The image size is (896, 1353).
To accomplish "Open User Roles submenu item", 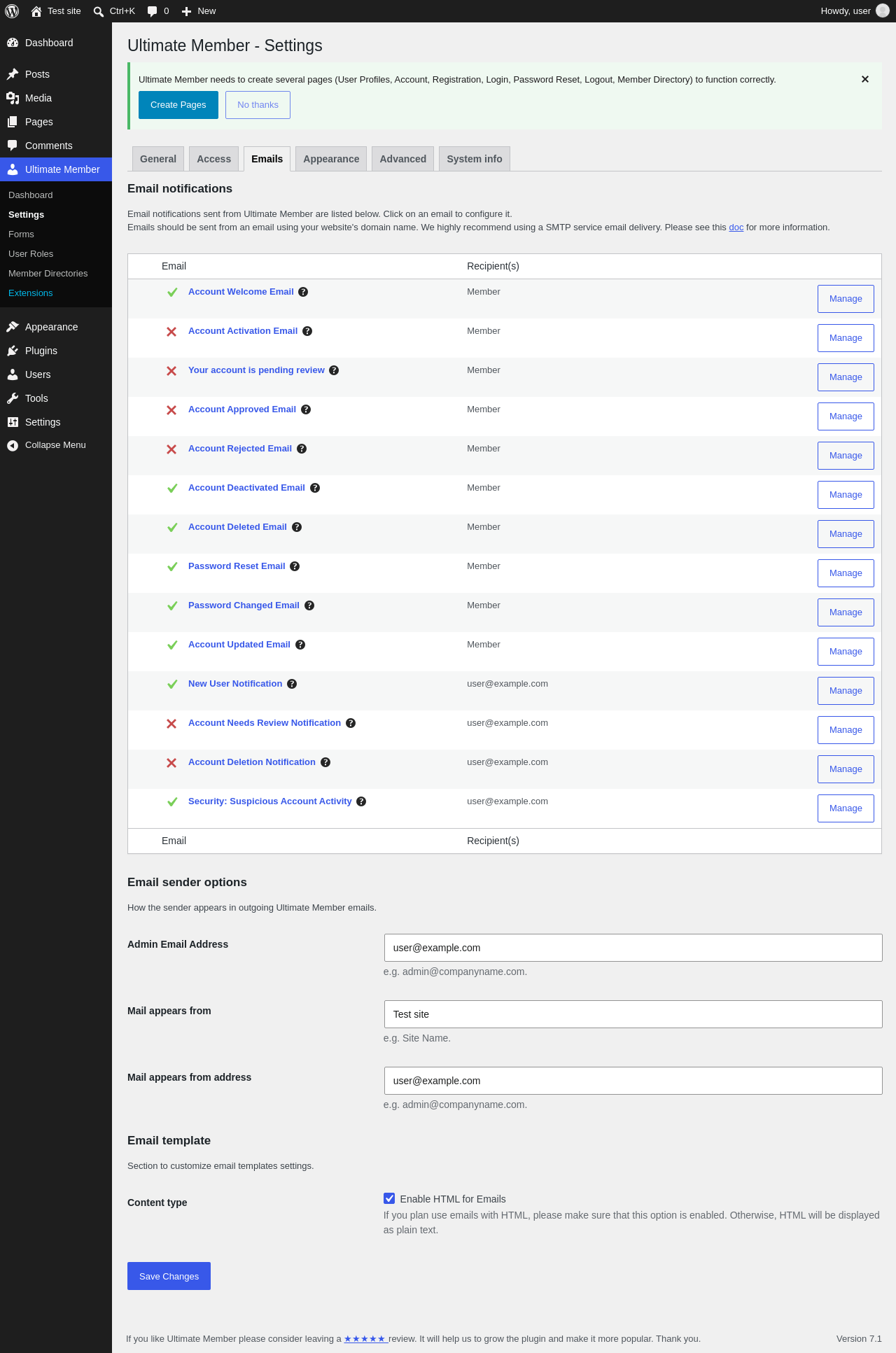I will click(56, 254).
